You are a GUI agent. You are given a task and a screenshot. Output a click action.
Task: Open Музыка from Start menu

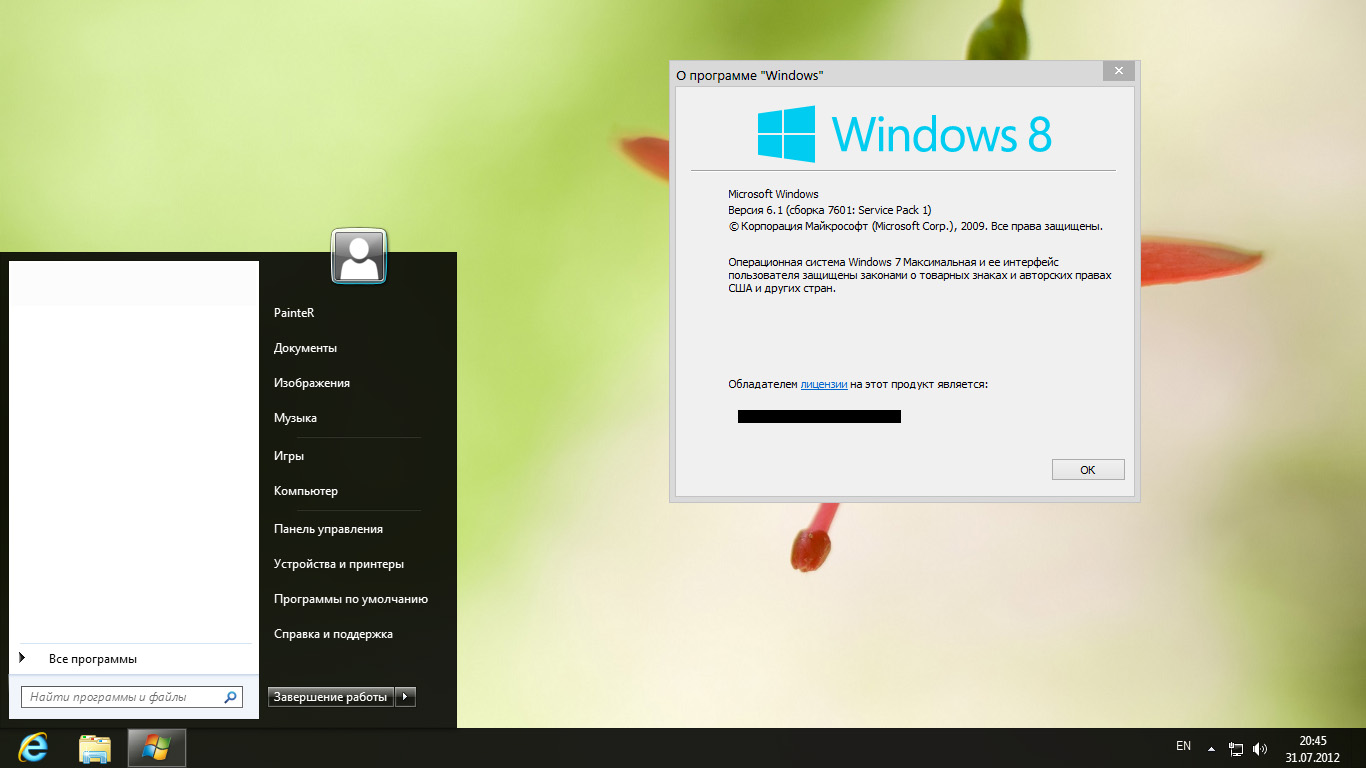click(295, 418)
